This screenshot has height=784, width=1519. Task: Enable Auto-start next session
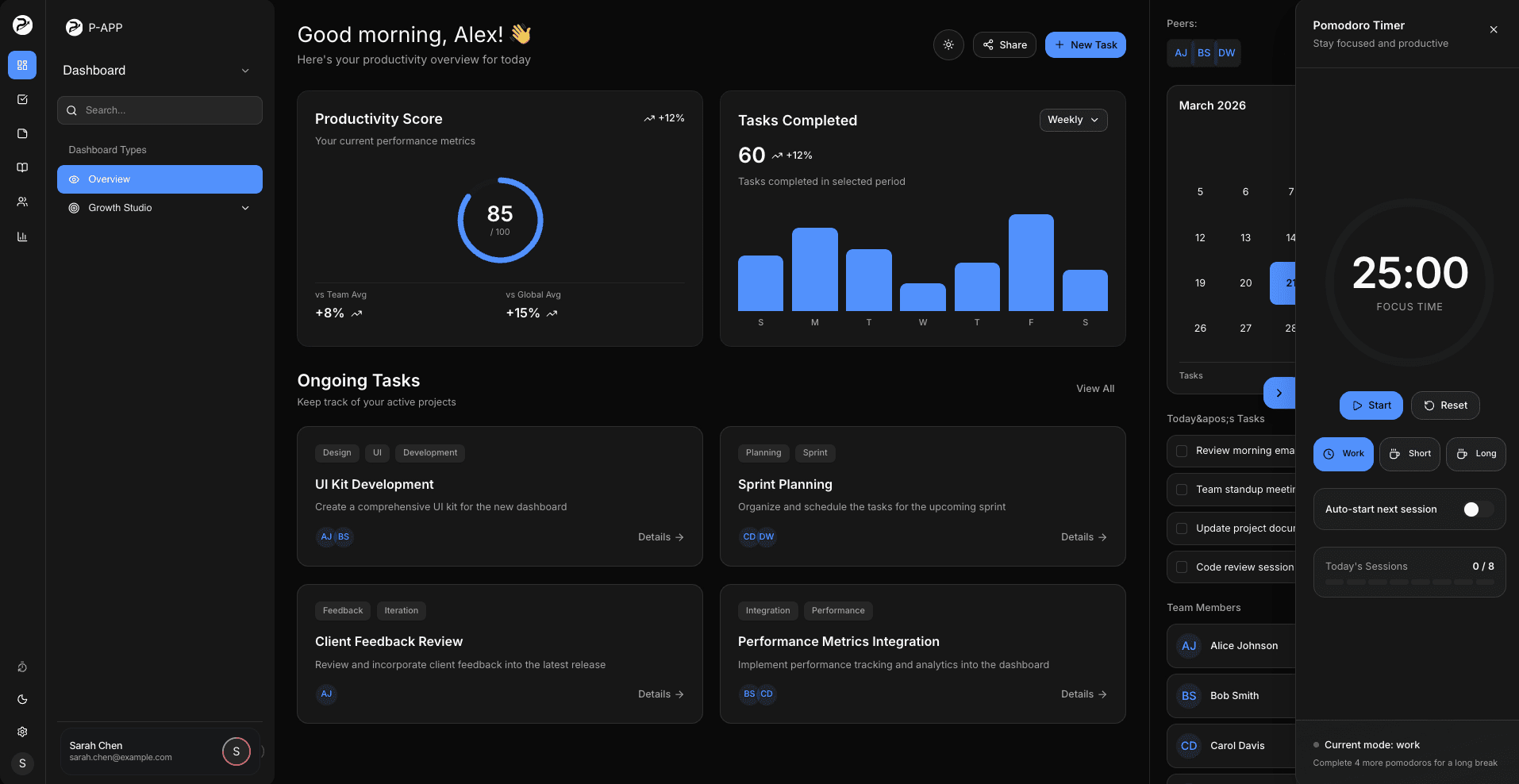pyautogui.click(x=1475, y=509)
